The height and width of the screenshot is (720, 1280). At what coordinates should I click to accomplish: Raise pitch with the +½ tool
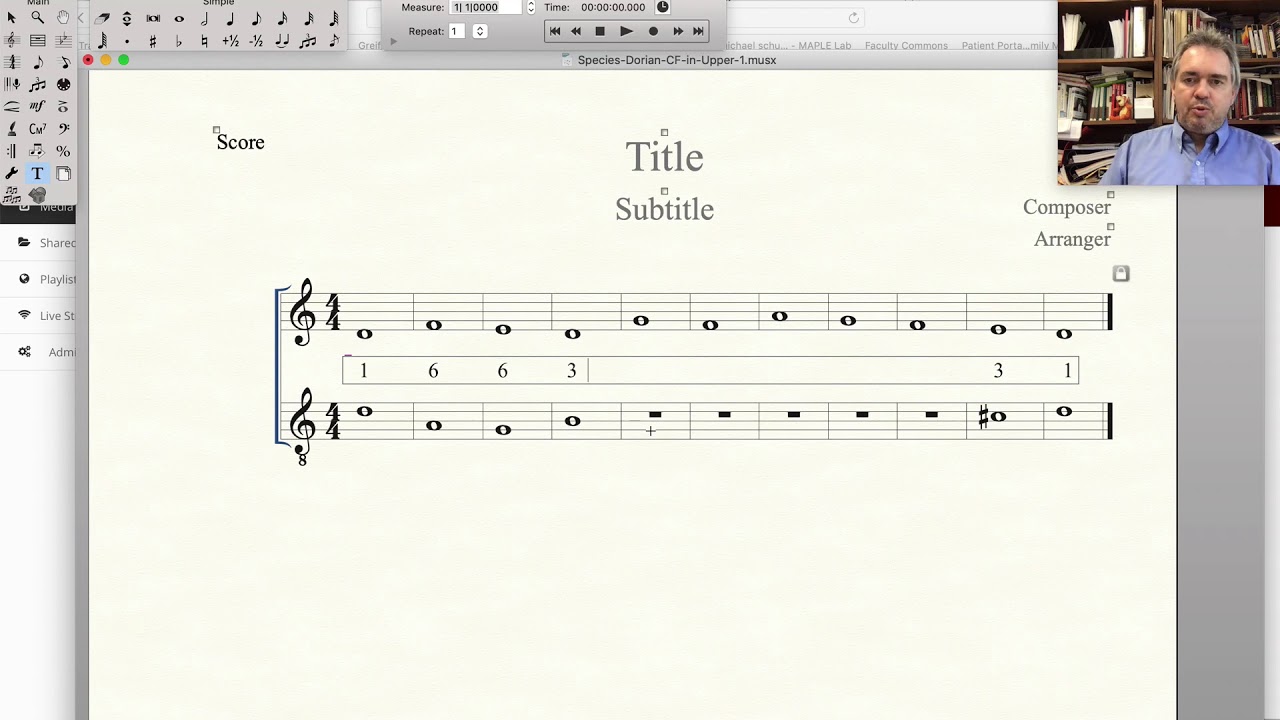pos(230,41)
